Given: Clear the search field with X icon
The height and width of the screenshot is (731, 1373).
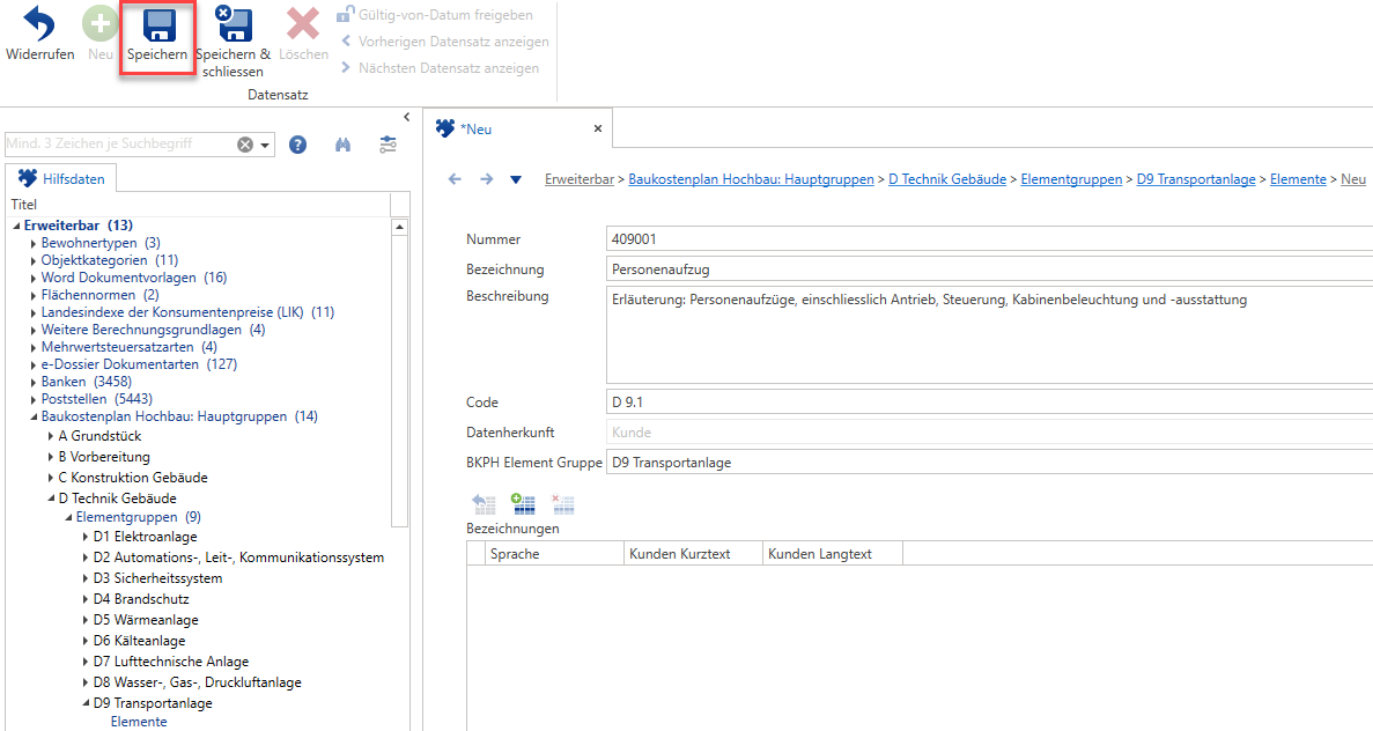Looking at the screenshot, I should 245,145.
